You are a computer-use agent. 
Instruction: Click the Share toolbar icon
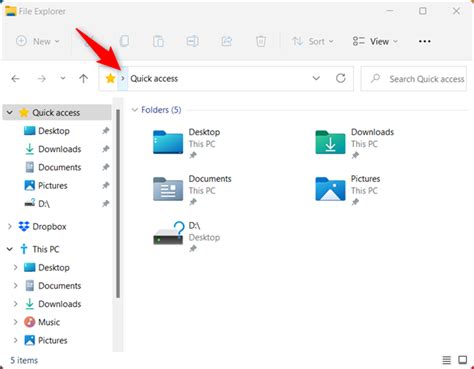[x=227, y=41]
